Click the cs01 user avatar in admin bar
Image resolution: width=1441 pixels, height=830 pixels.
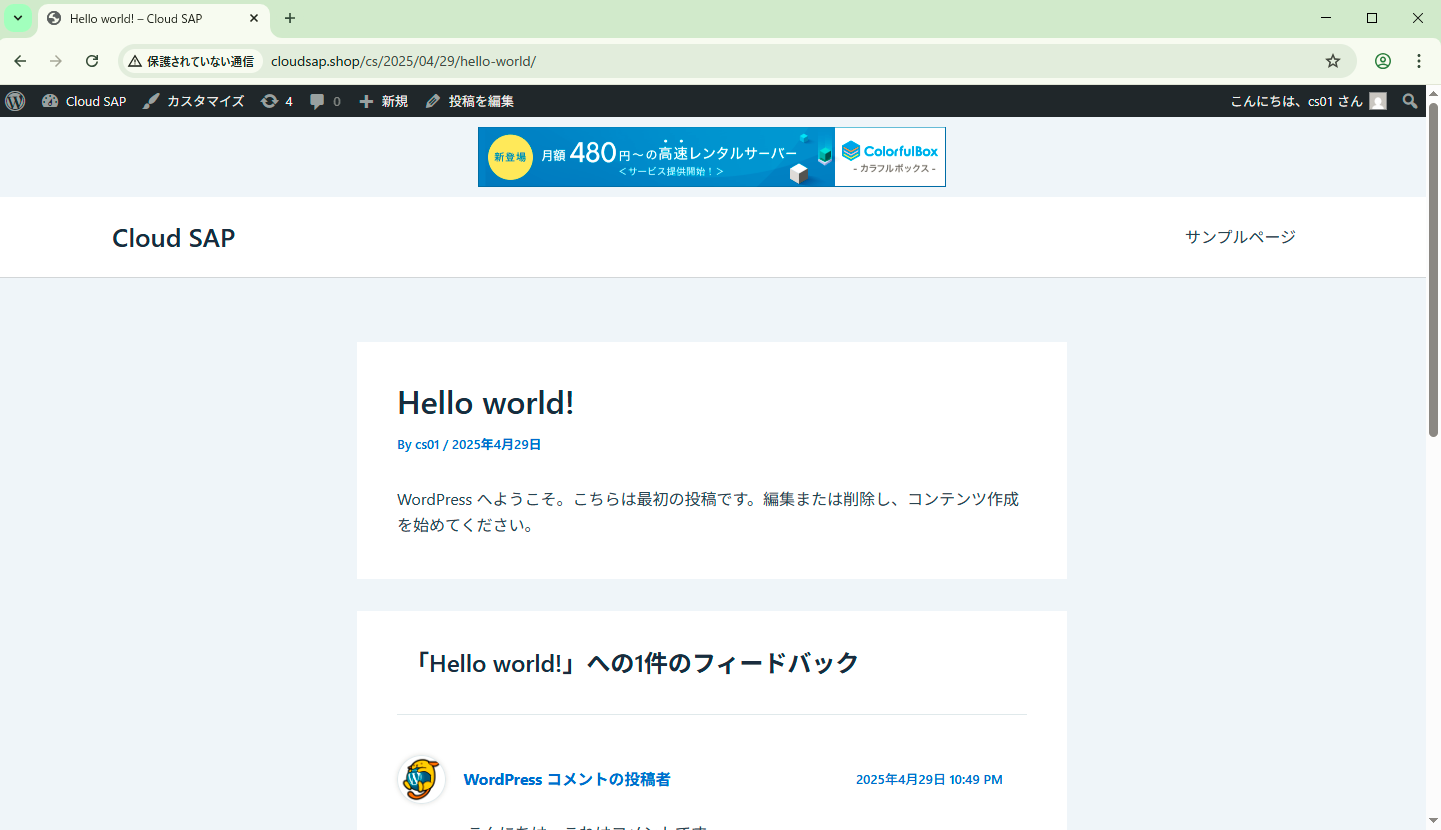click(x=1378, y=101)
